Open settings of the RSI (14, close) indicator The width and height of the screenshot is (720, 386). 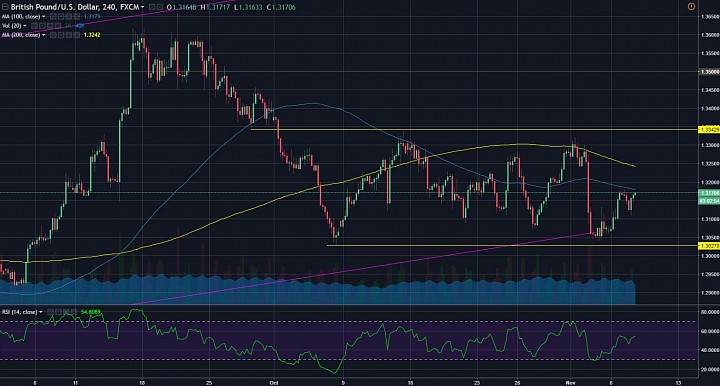[58, 312]
